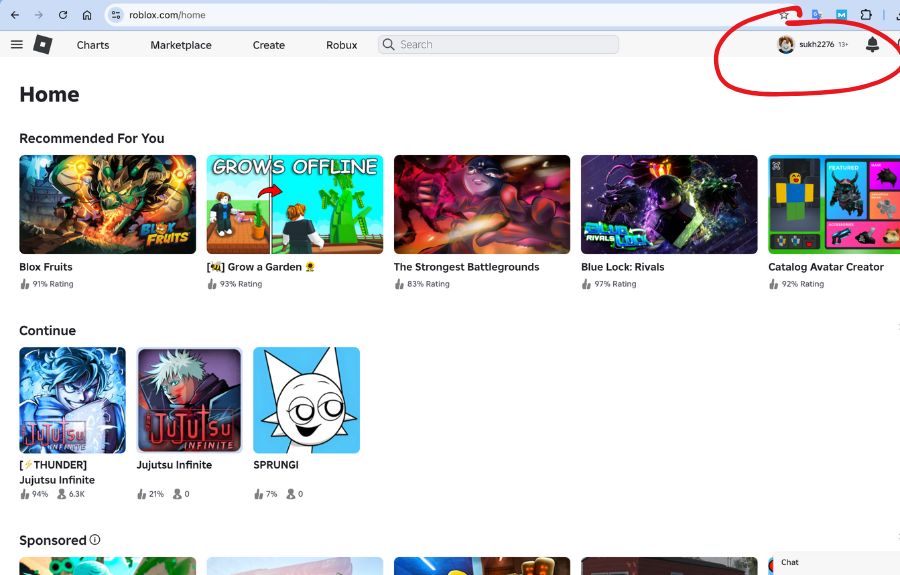
Task: Open the Charts tab
Action: tap(93, 45)
